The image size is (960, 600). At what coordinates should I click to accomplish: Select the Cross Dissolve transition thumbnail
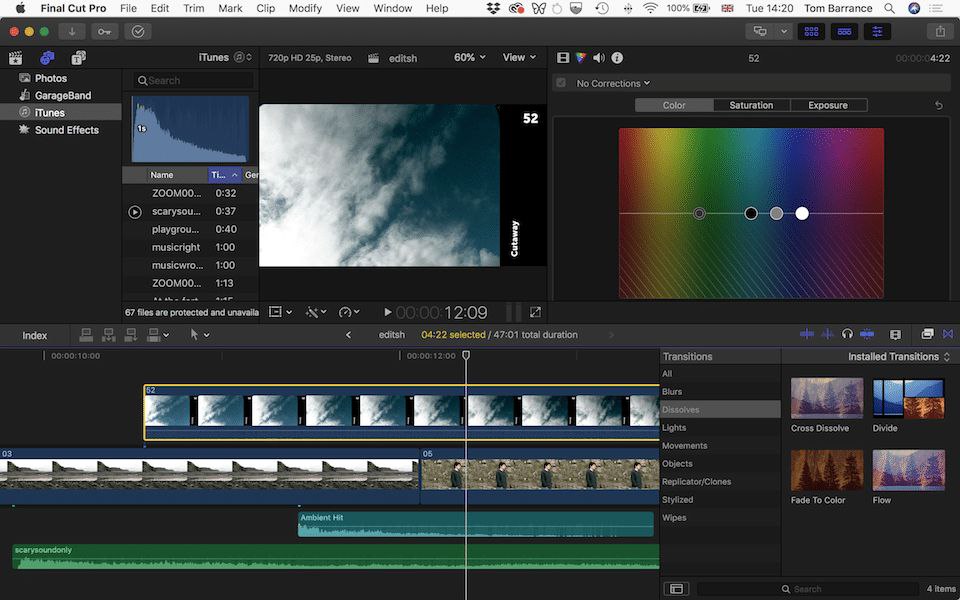click(x=827, y=398)
